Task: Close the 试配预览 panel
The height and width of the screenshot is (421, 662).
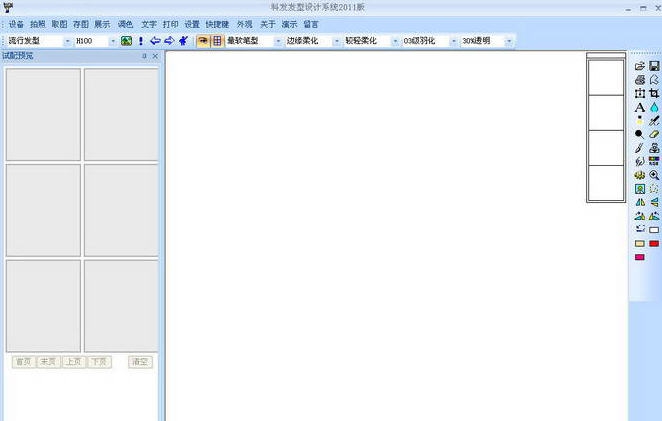Action: point(155,56)
